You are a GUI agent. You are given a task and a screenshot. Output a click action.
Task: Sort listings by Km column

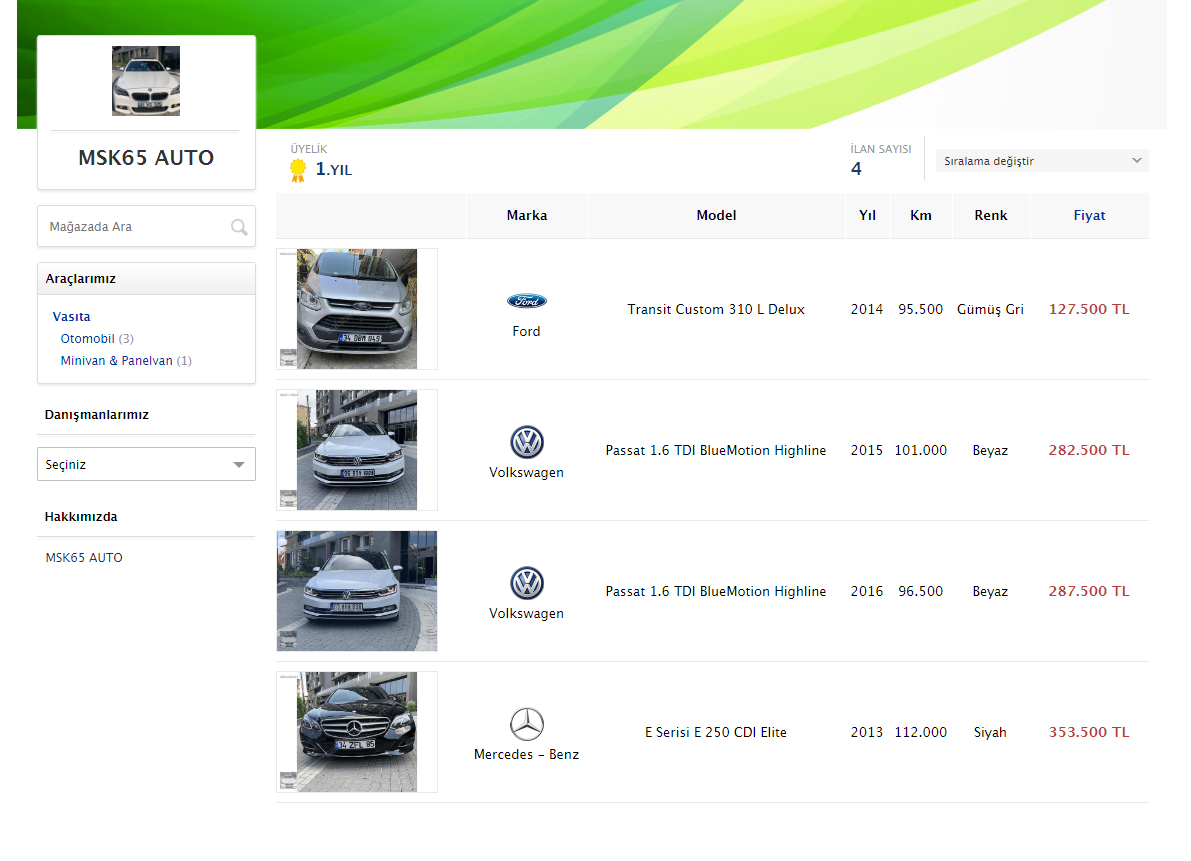click(921, 216)
